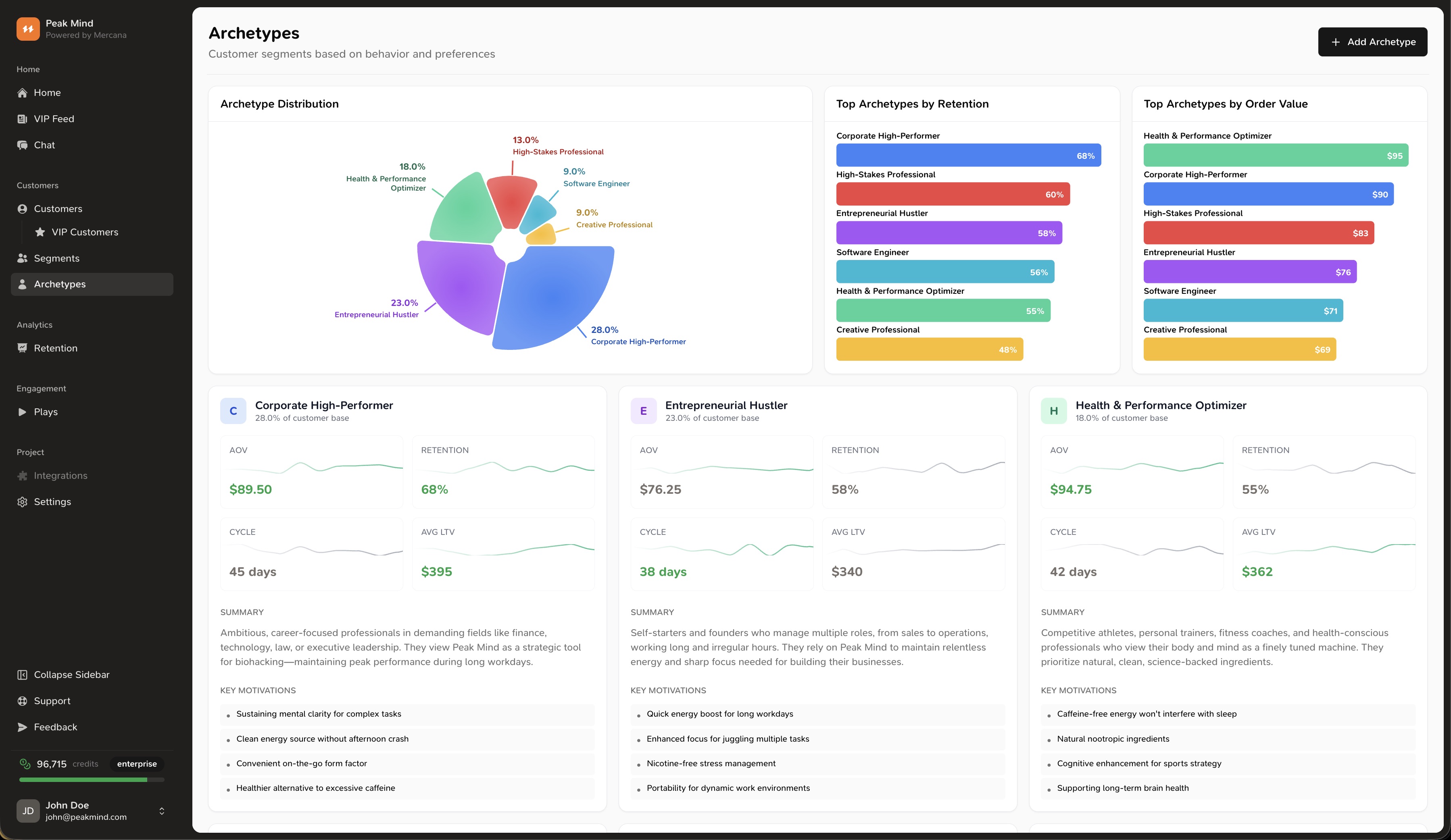Open the John Doe user profile menu
Screen dimensions: 1451x840
tap(86, 811)
